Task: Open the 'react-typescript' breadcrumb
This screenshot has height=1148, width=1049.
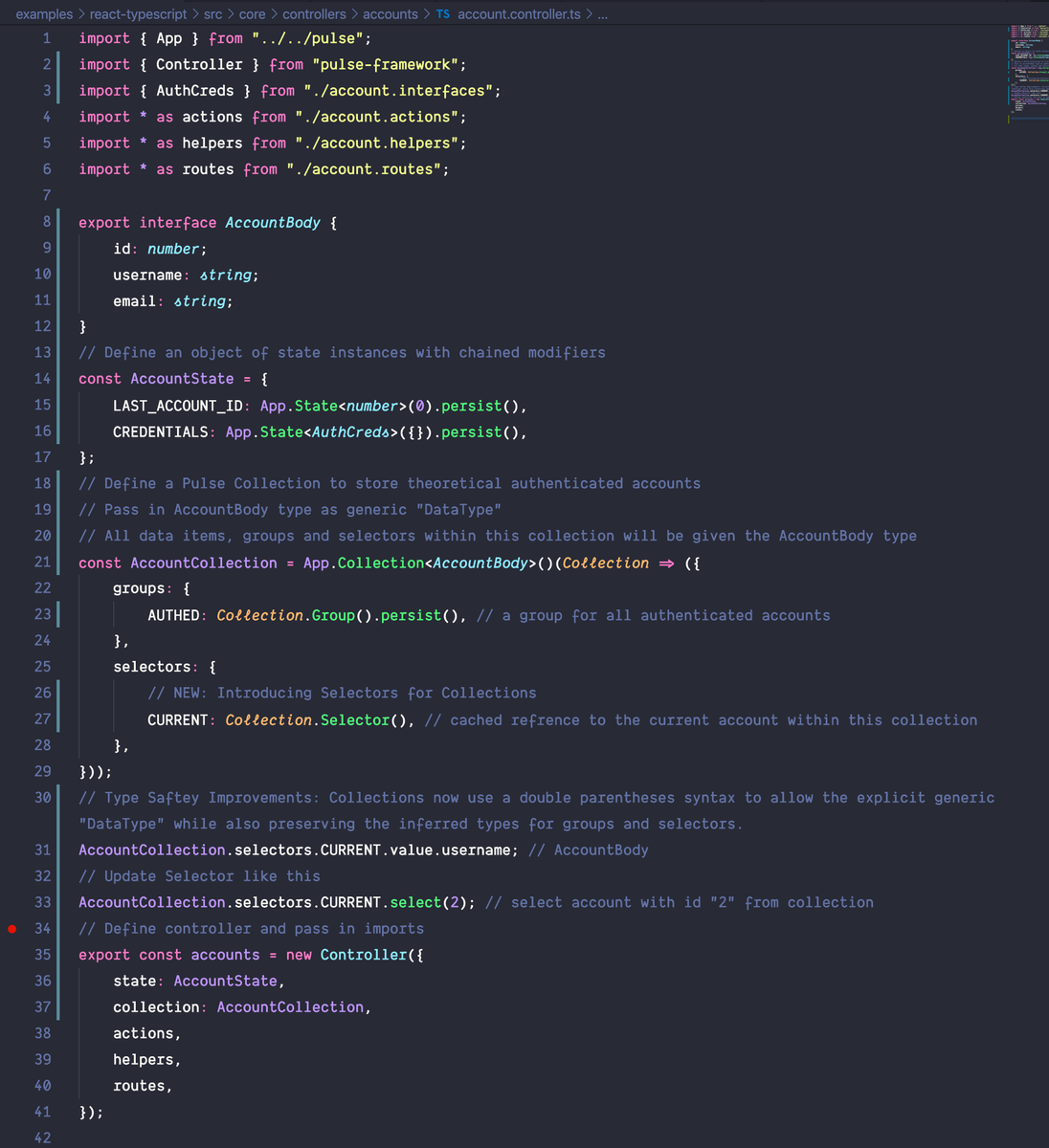Action: click(x=139, y=14)
